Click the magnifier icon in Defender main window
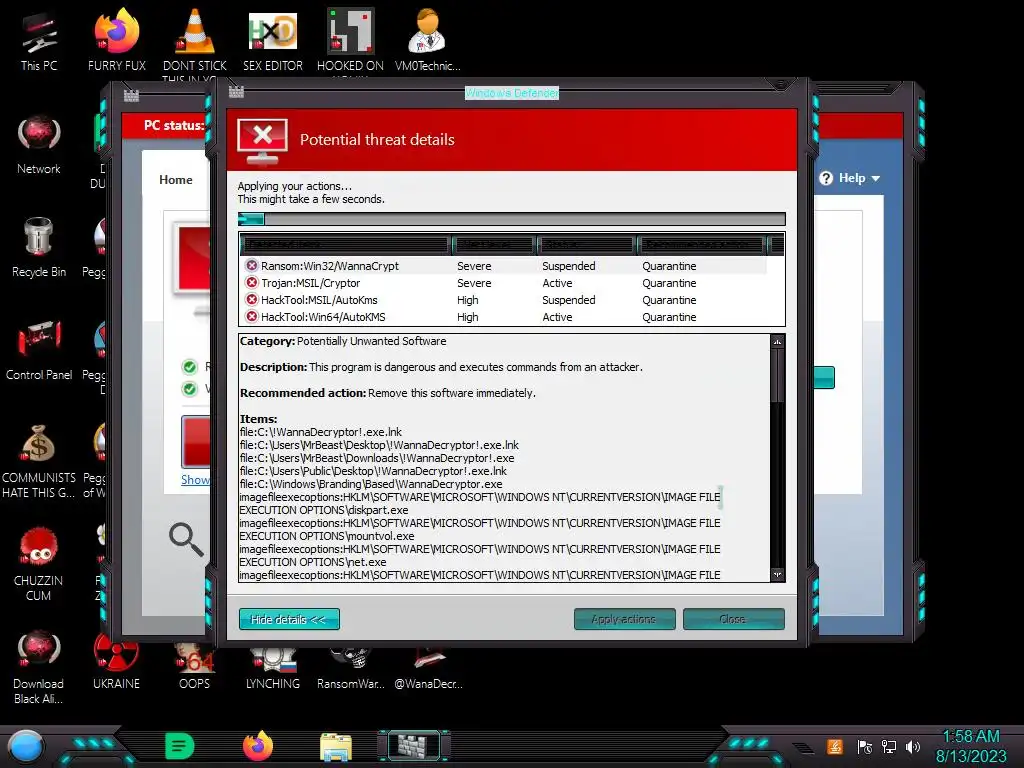 (x=186, y=539)
